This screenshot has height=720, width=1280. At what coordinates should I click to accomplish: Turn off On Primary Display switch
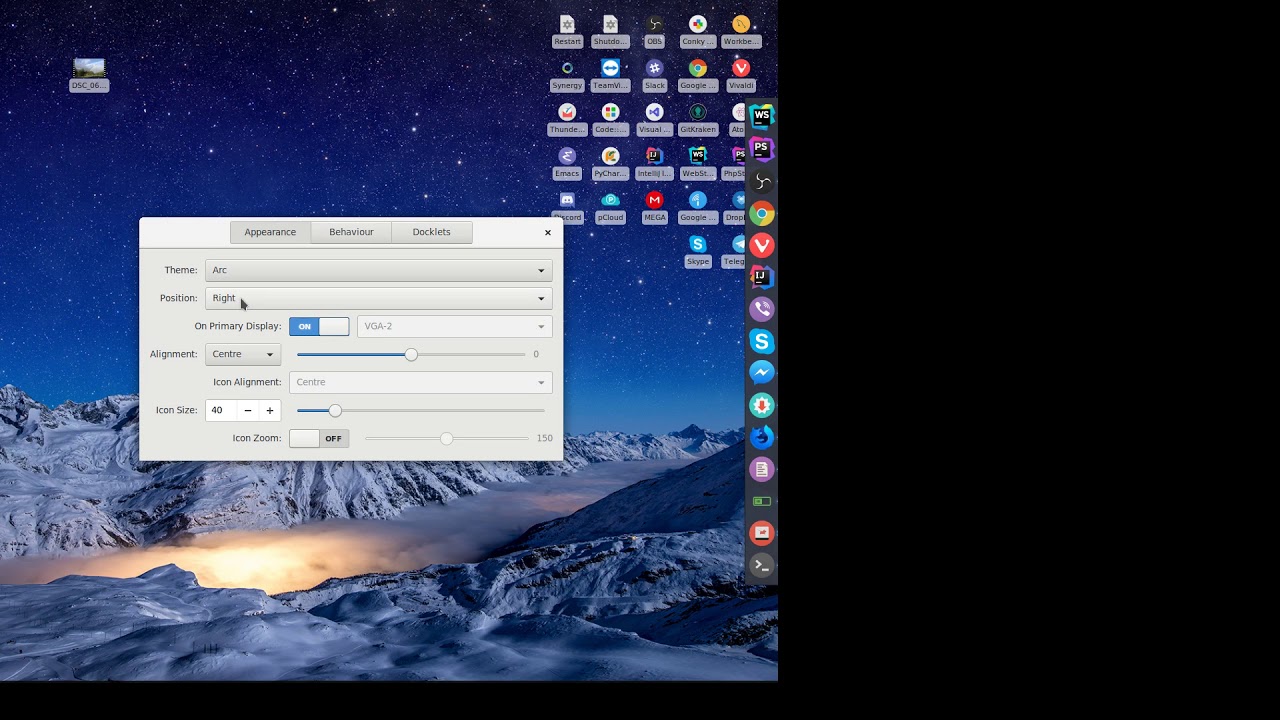(x=319, y=326)
